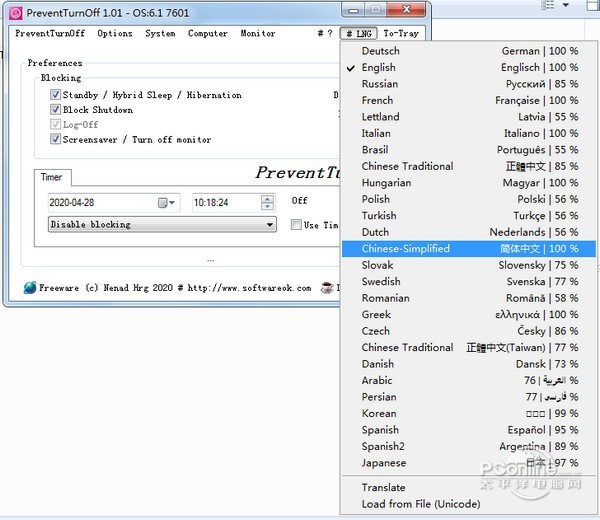Toggle Screensaver / Turn off monitor checkbox
The height and width of the screenshot is (520, 600).
point(55,139)
